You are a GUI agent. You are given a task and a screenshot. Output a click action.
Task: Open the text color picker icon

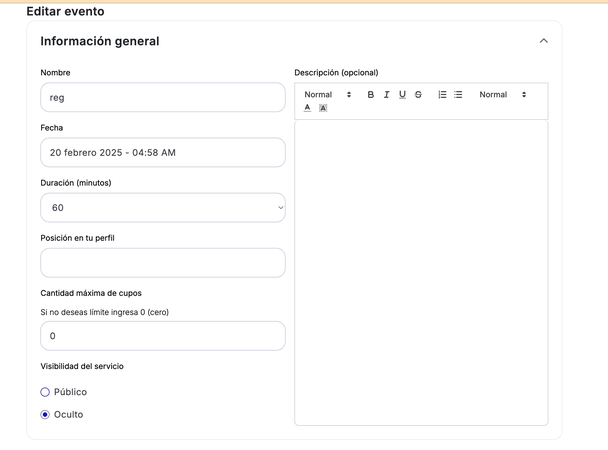[x=307, y=108]
